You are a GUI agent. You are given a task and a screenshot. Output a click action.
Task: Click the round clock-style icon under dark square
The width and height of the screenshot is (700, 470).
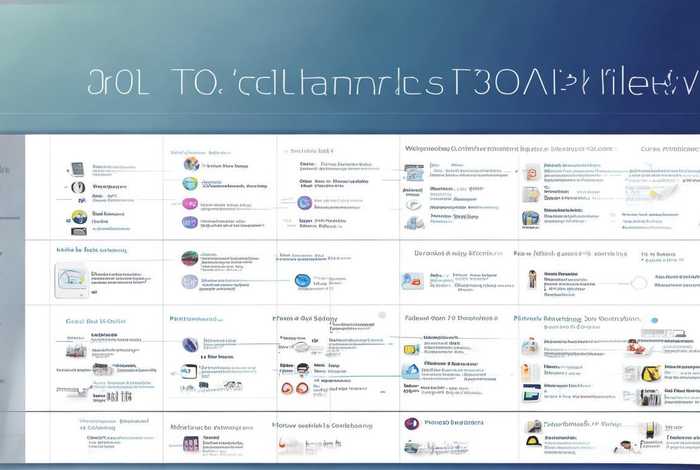[78, 187]
